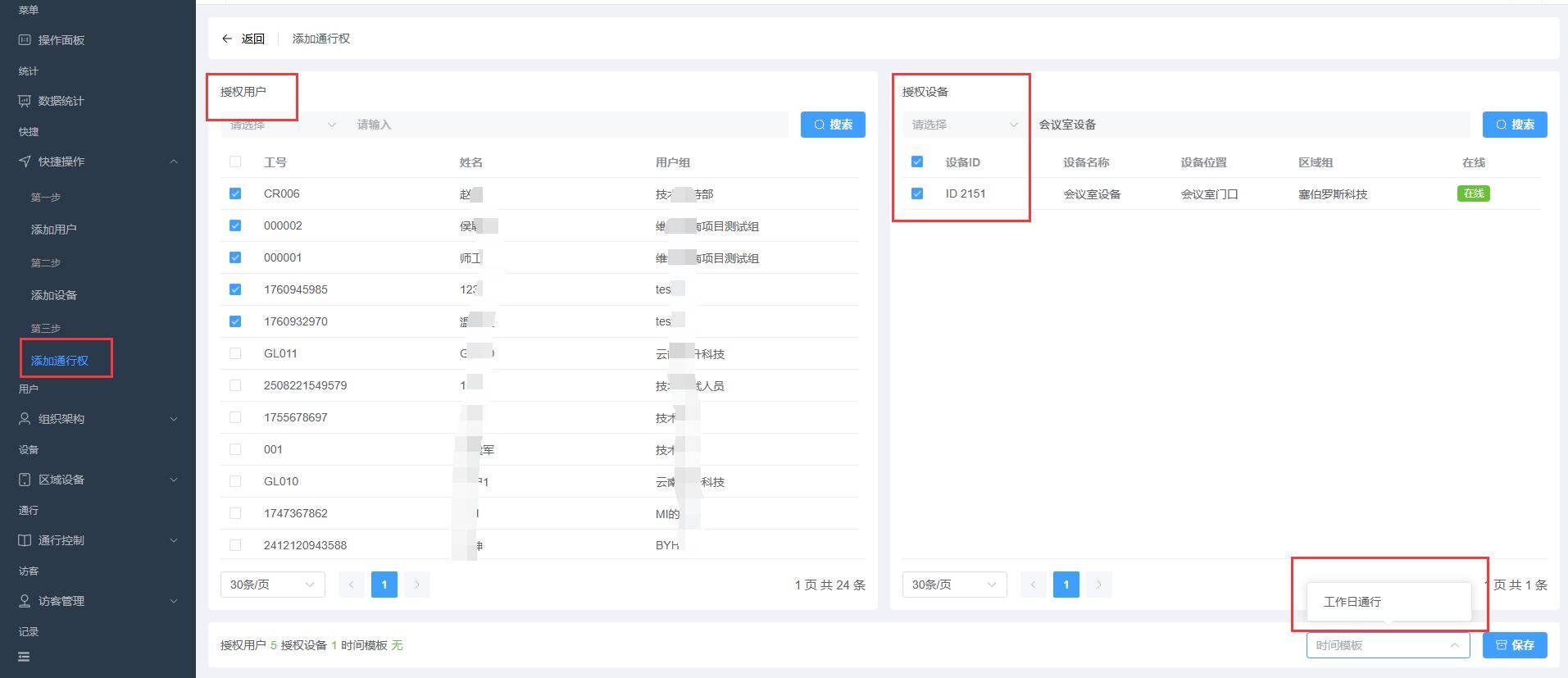This screenshot has width=1568, height=678.
Task: Click the back arrow icon next to 返回
Action: (227, 39)
